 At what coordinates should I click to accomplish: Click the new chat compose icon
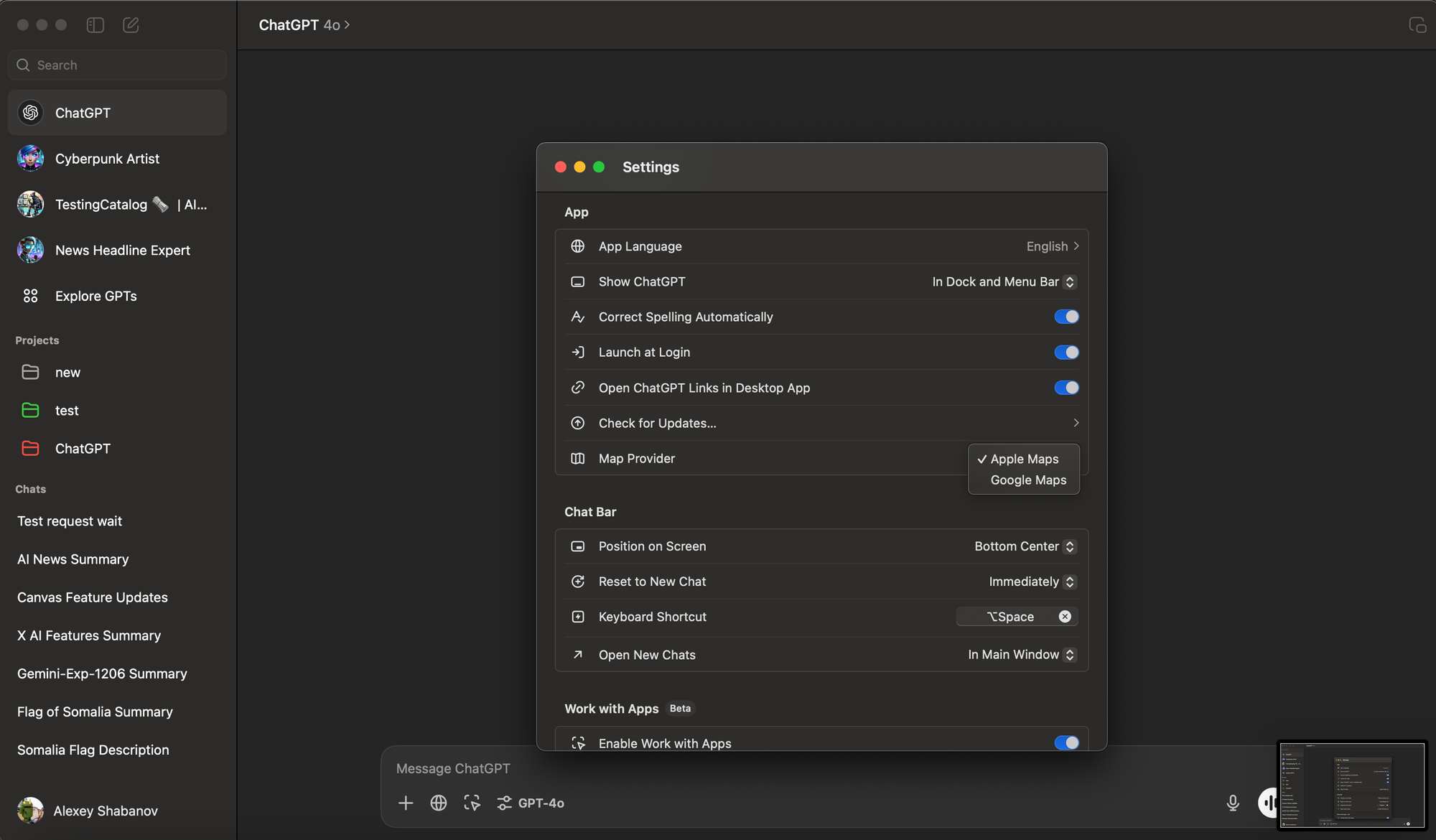131,25
